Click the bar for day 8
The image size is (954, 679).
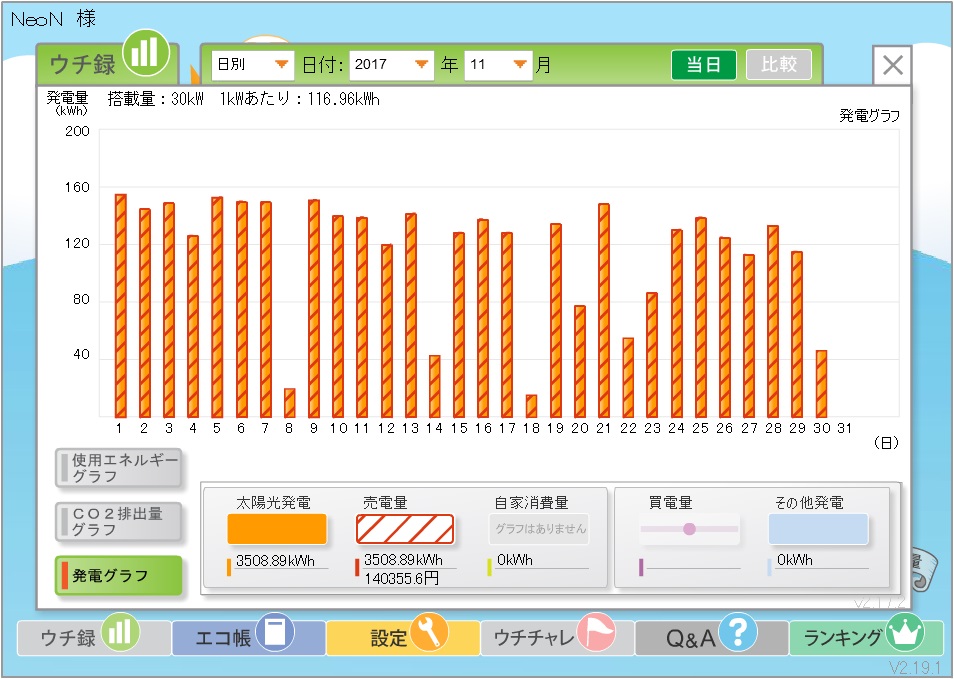[290, 403]
